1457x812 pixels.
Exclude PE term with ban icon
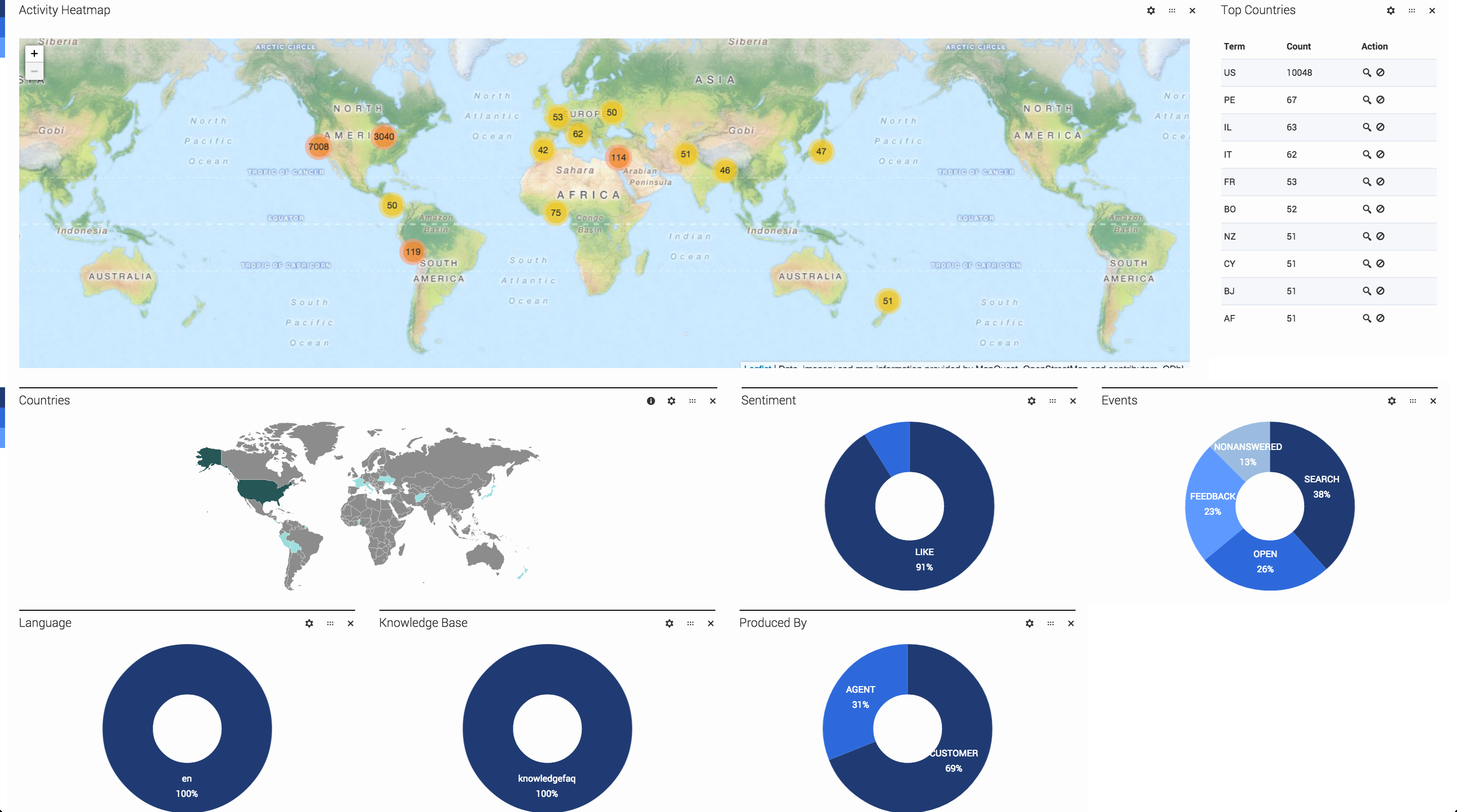[x=1380, y=100]
